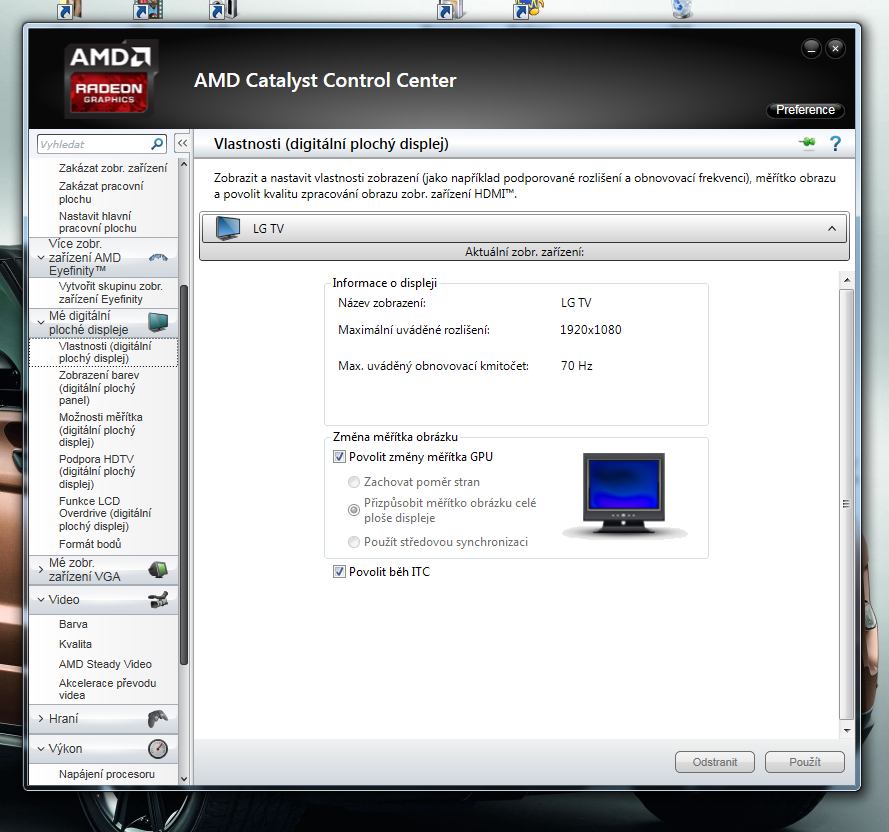Close the Catalyst Control Center window
889x832 pixels.
tap(835, 49)
